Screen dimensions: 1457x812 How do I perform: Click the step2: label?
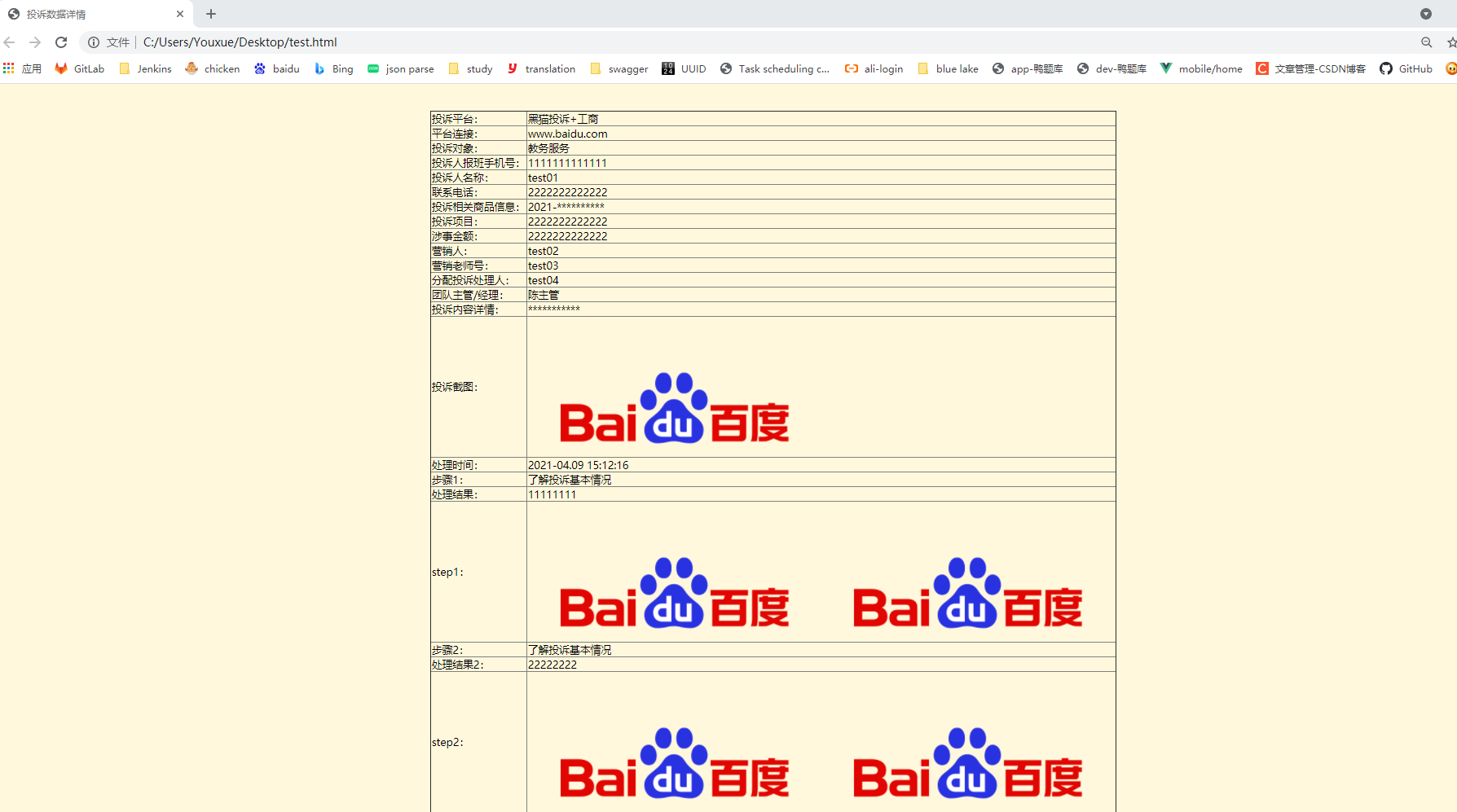(447, 742)
